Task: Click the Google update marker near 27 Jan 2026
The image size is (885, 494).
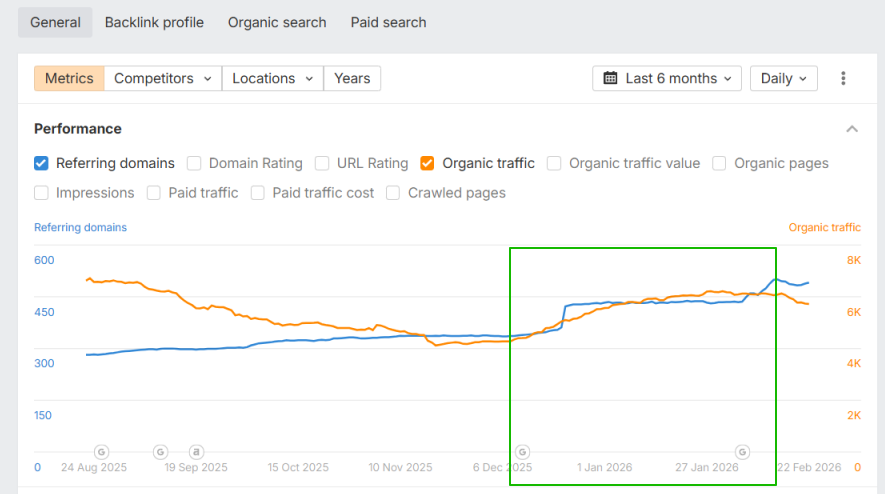Action: tap(743, 452)
